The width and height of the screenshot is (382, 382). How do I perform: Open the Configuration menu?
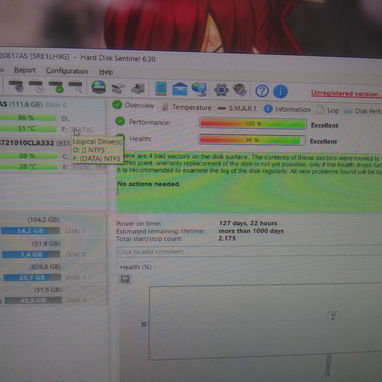click(x=67, y=71)
